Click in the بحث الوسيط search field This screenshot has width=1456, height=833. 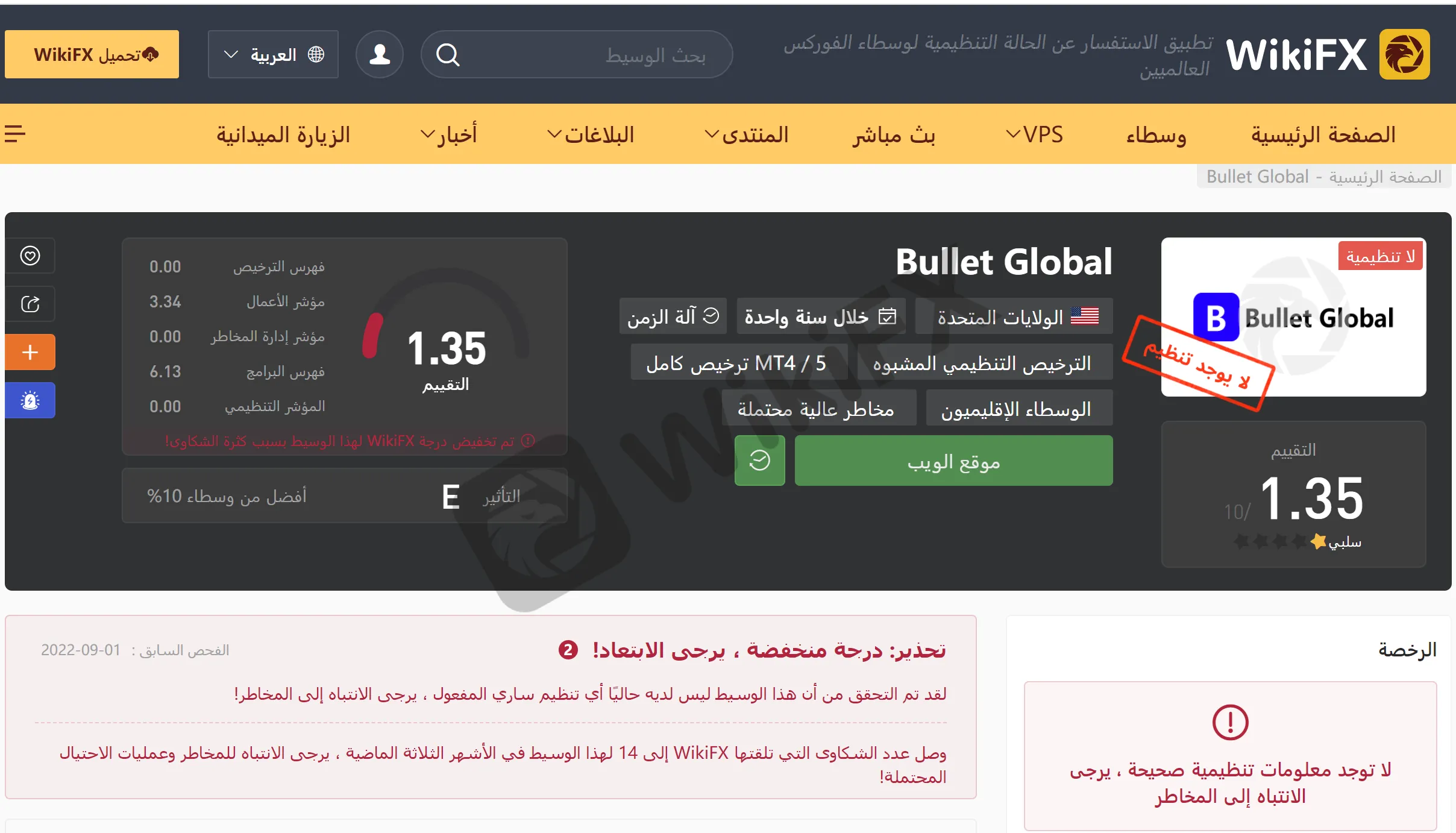[x=577, y=54]
